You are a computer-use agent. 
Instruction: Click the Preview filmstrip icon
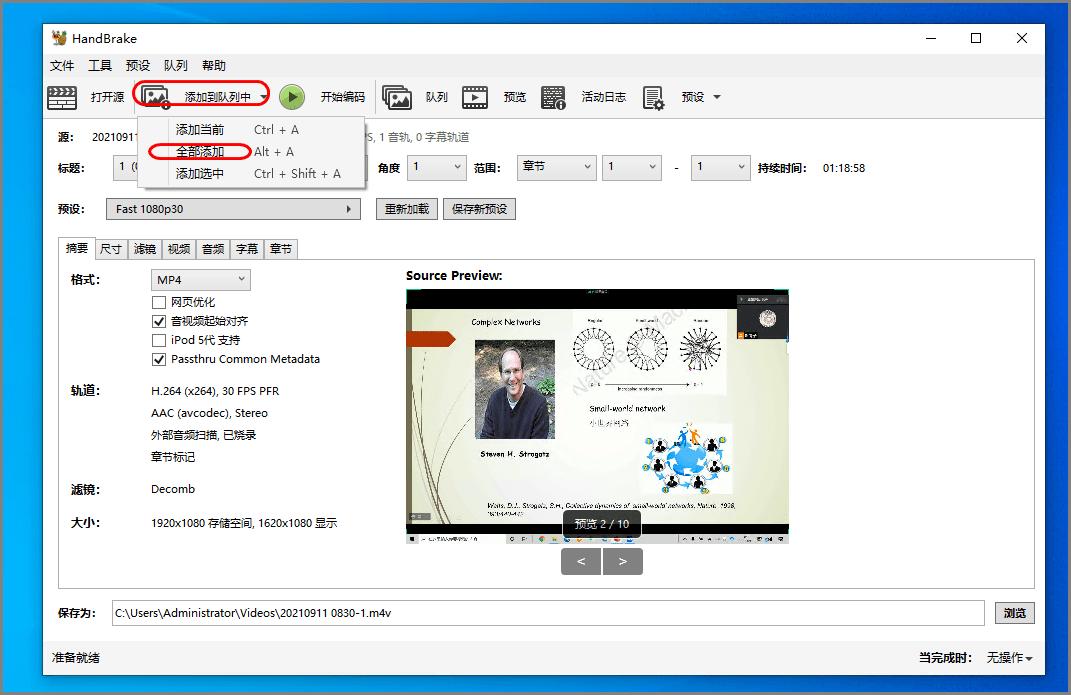coord(475,97)
